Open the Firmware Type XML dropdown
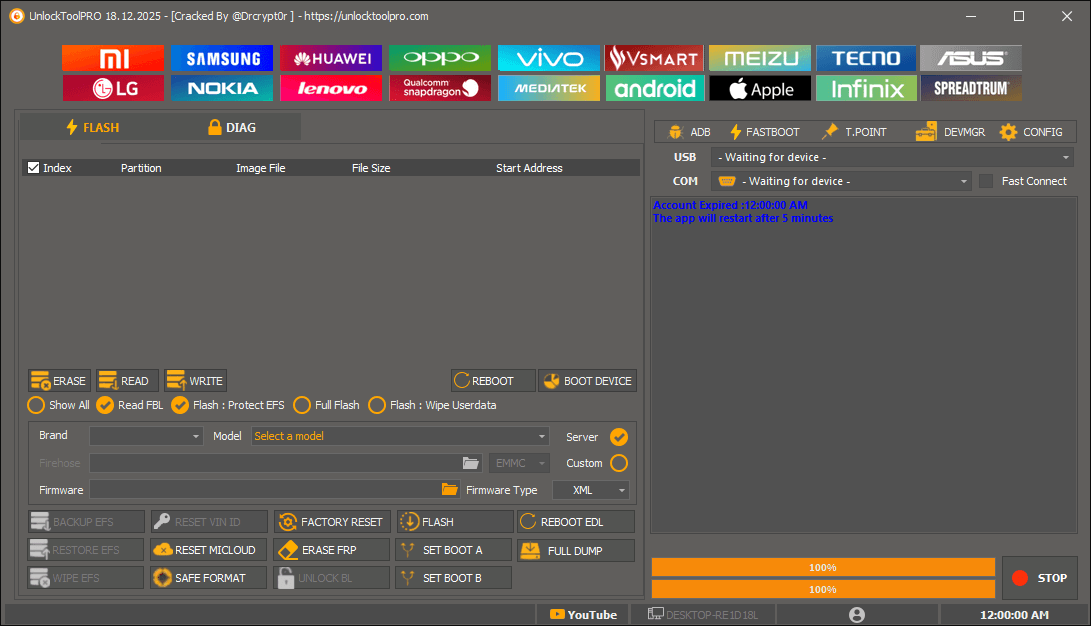 click(x=591, y=490)
